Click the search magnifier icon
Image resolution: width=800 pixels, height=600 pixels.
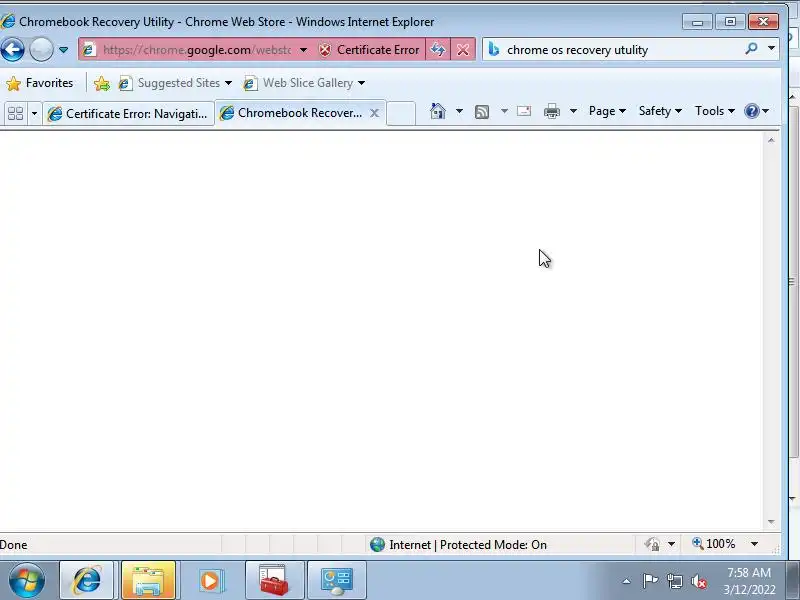click(751, 49)
